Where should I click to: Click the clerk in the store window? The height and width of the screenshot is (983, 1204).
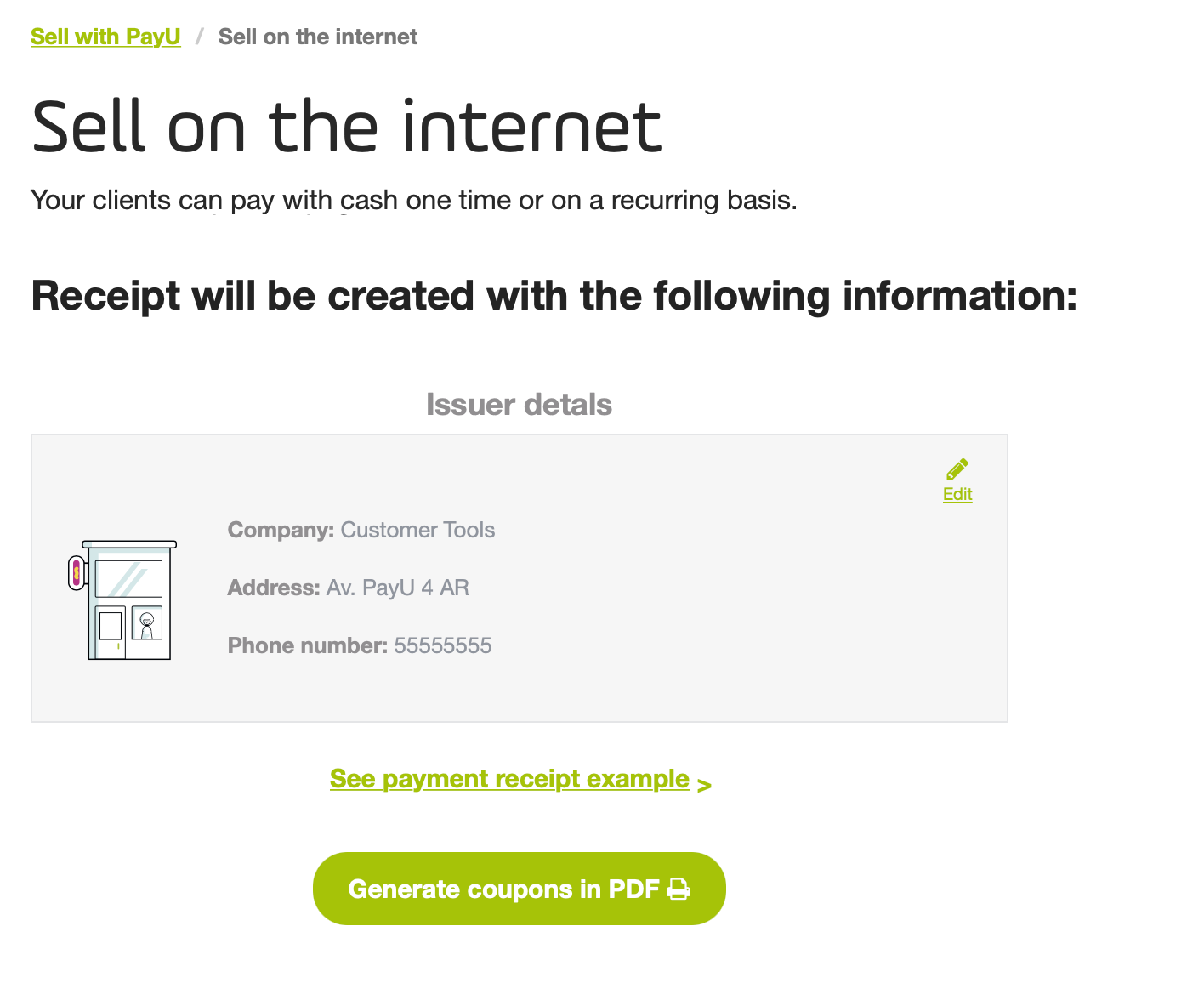147,625
